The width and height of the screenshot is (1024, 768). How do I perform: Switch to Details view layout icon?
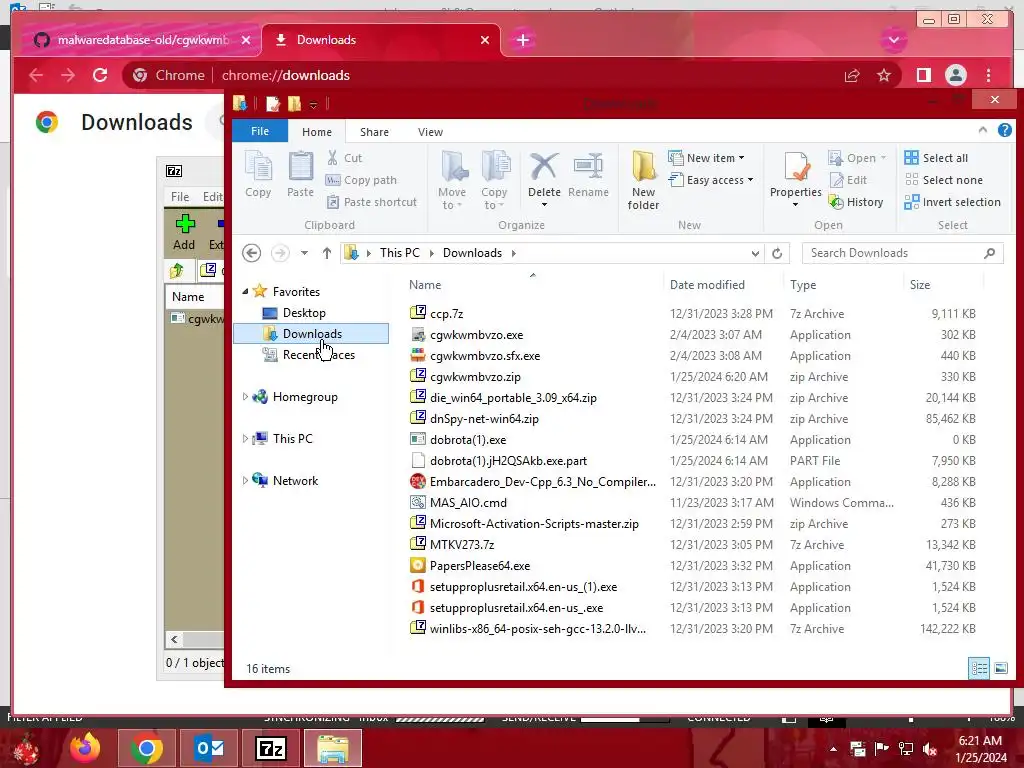point(978,668)
